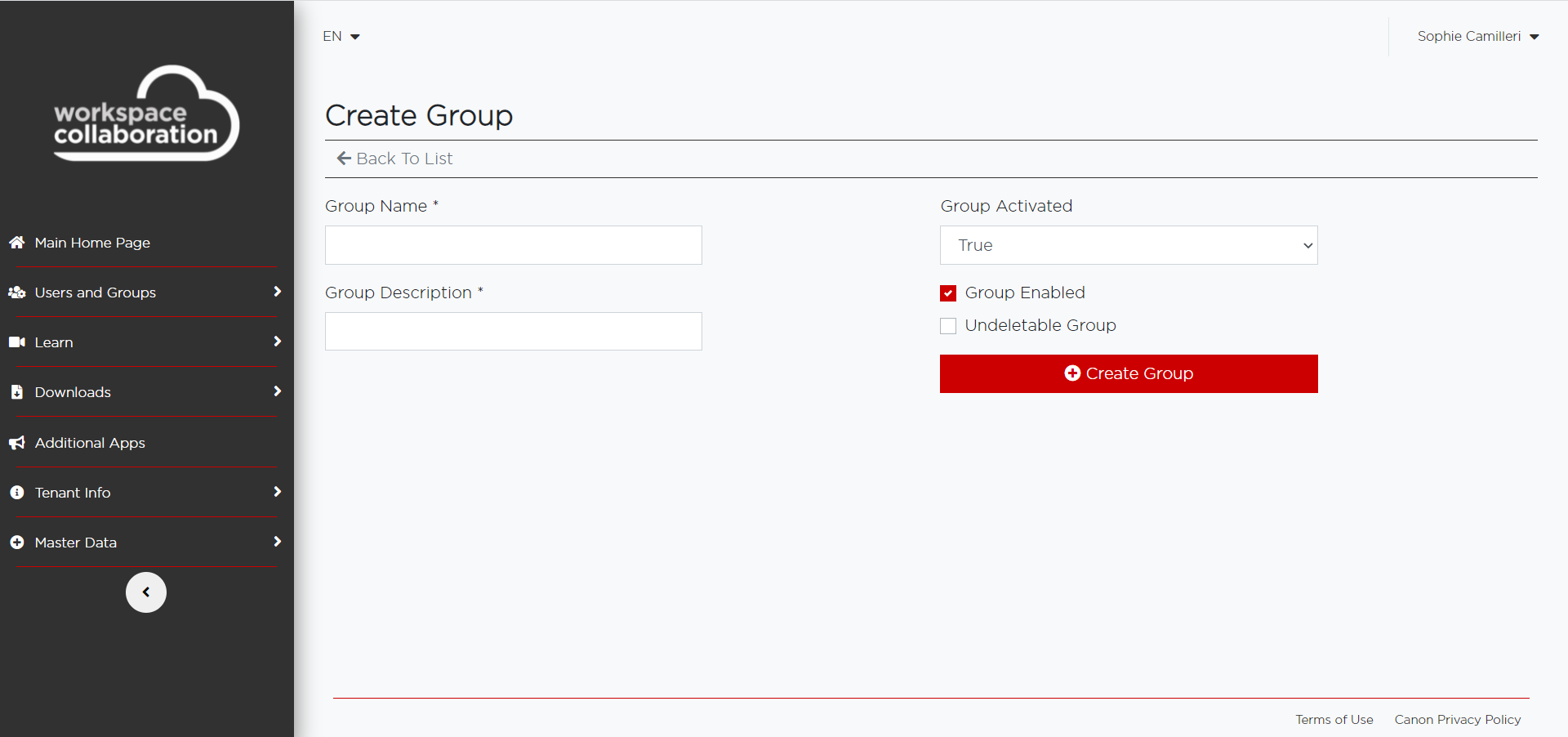
Task: Enable the Undeletable Group checkbox
Action: click(948, 326)
